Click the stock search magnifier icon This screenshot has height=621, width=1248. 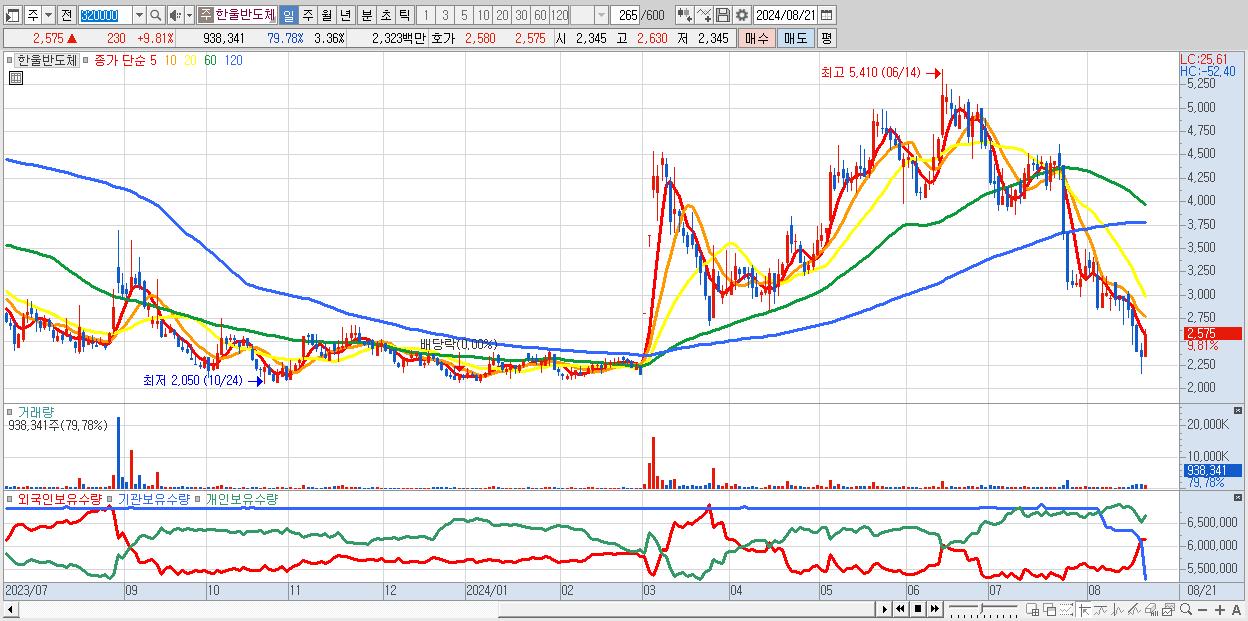tap(155, 15)
